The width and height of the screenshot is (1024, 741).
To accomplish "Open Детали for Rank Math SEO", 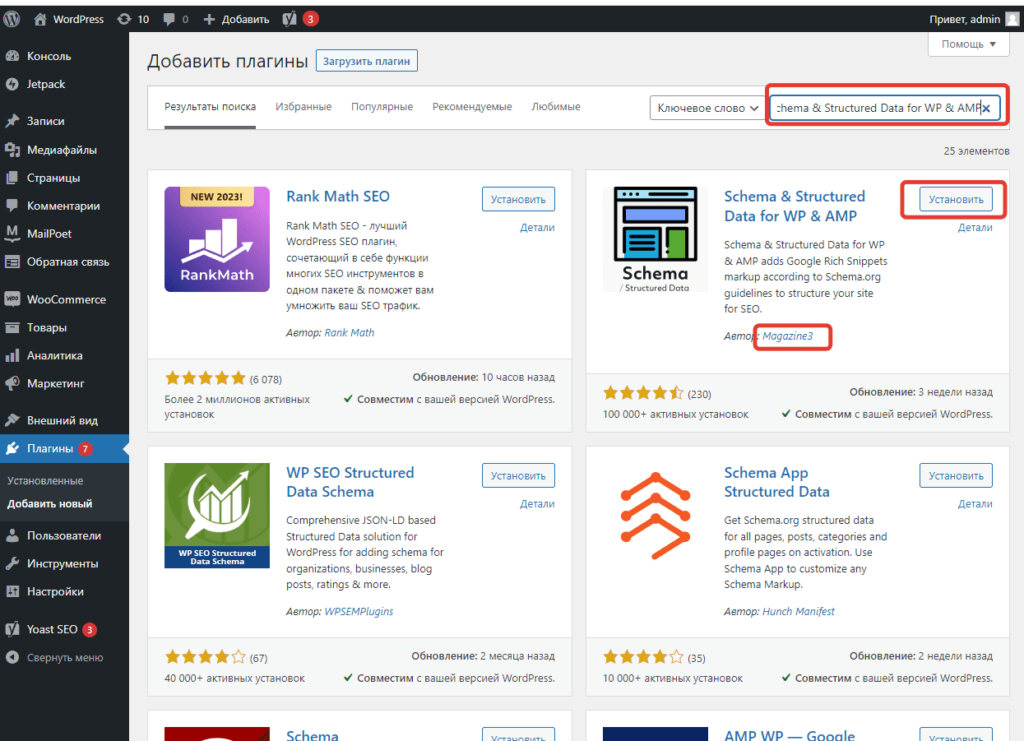I will click(537, 227).
